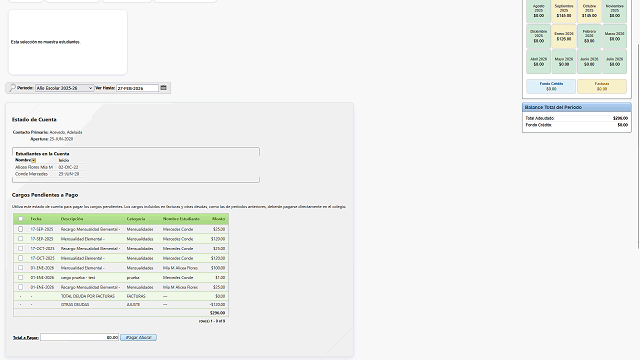The image size is (640, 360).
Task: Check 17-OCT-2025 Mensualidad Elemental $120 row
Action: 20,258
